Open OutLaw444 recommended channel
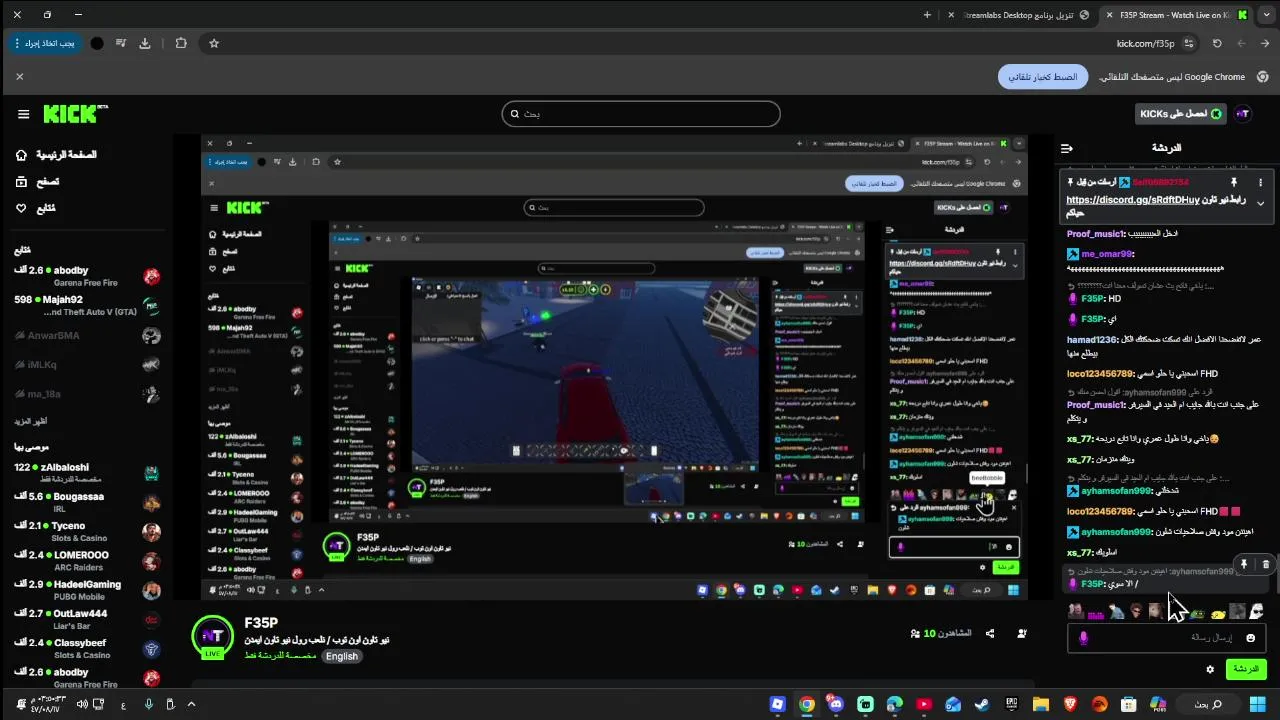Image resolution: width=1280 pixels, height=720 pixels. tap(86, 619)
